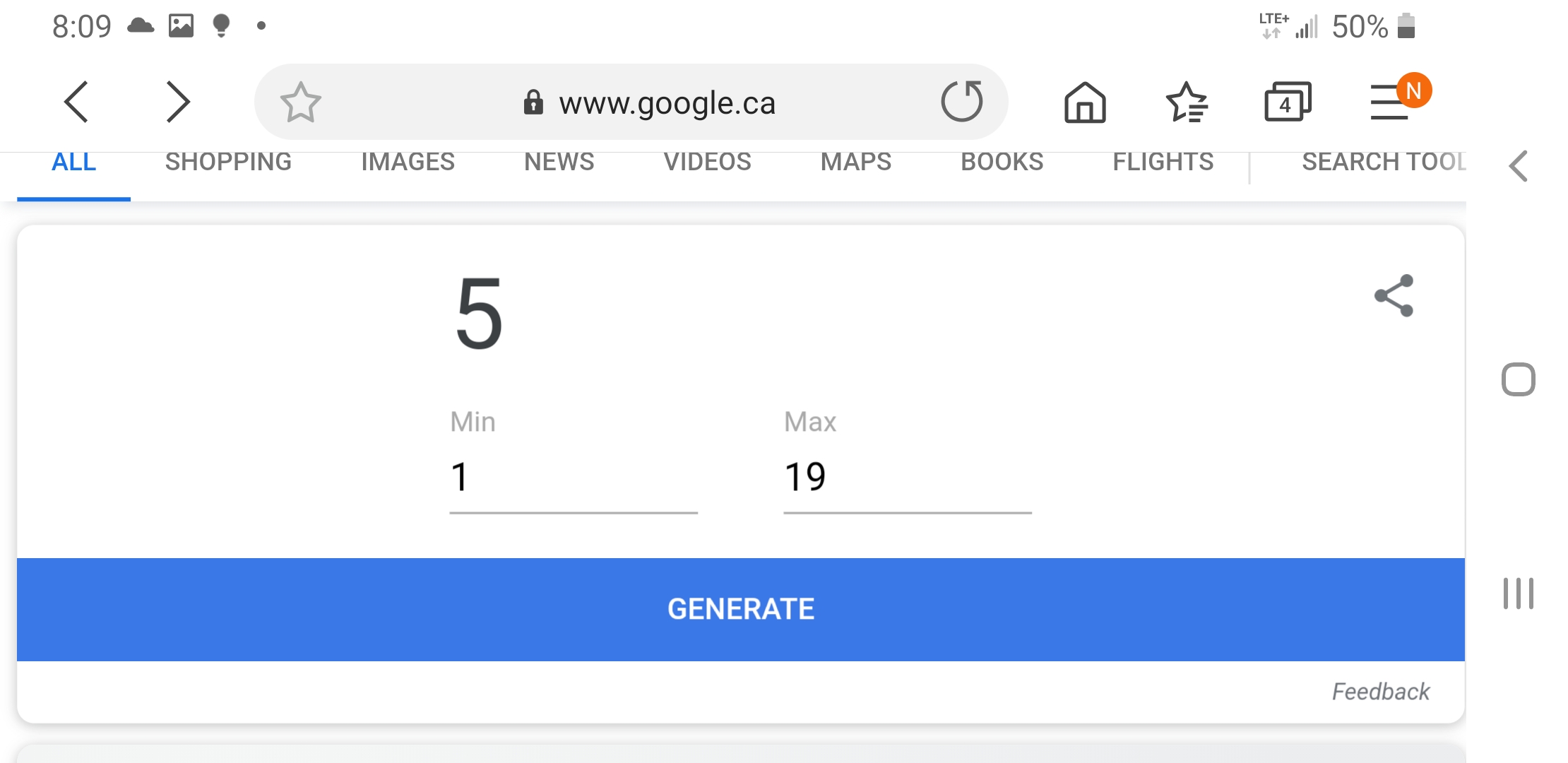Open the browser hamburger menu

pos(1389,103)
